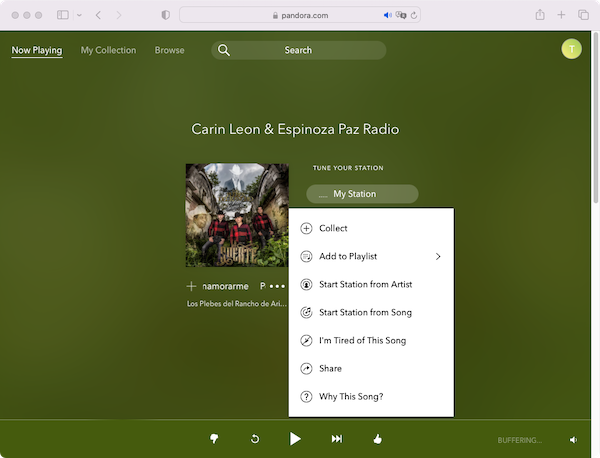Viewport: 600px width, 458px height.
Task: Click the translate icon in address bar
Action: click(401, 15)
